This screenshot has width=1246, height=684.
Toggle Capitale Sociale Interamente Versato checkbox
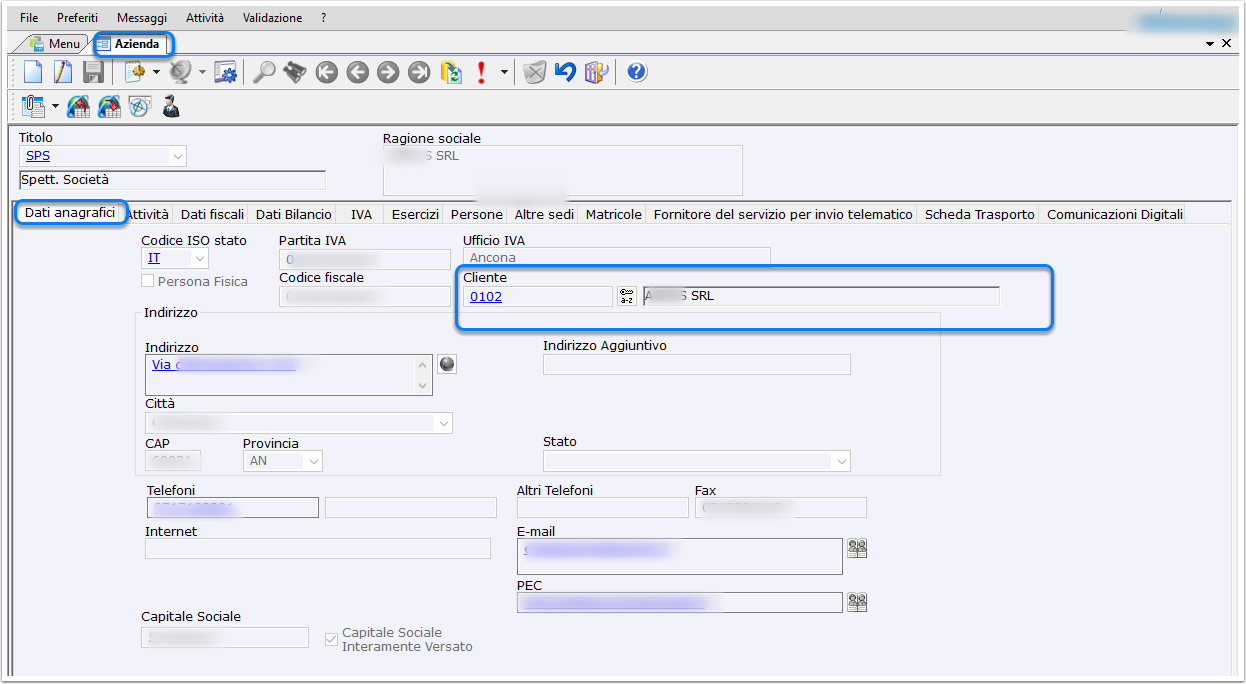tap(332, 639)
